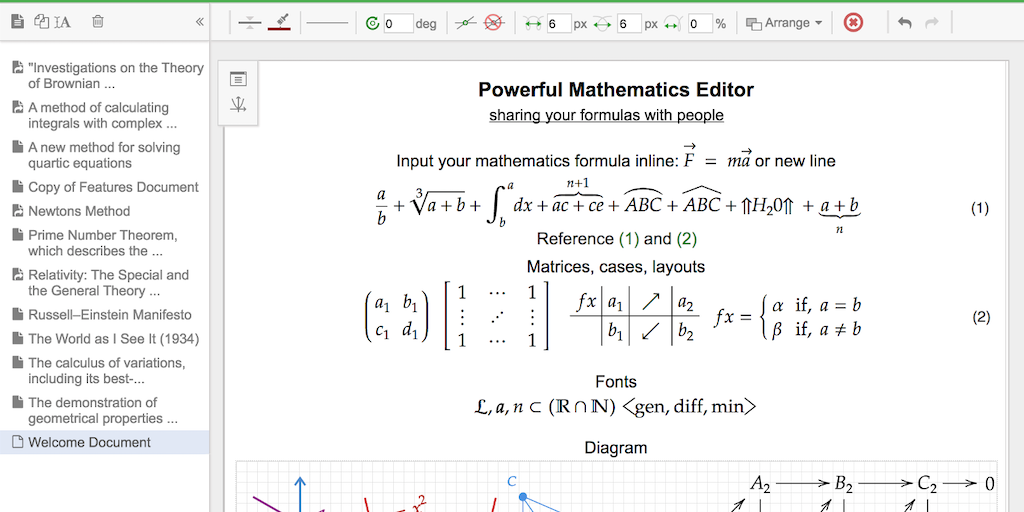The image size is (1024, 512).
Task: Click the shared icon beside Relativity document
Action: pyautogui.click(x=18, y=274)
